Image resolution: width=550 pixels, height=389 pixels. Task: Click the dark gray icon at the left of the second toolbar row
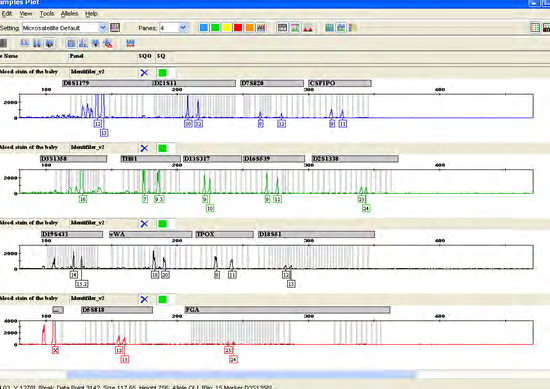(x=4, y=43)
